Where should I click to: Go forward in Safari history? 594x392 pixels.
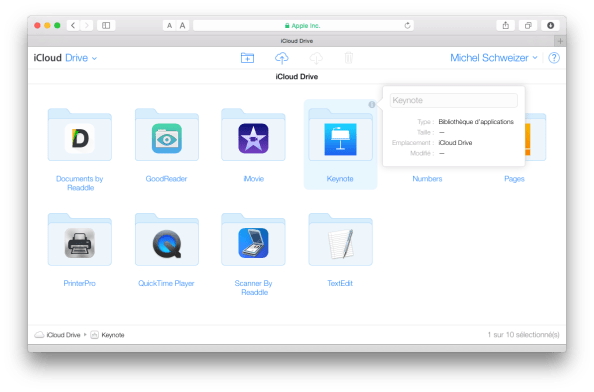coord(87,25)
